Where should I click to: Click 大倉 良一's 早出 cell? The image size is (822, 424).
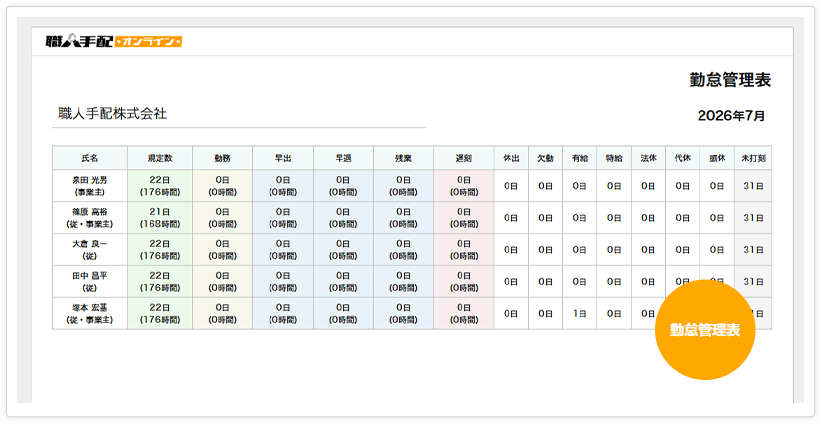pos(283,249)
